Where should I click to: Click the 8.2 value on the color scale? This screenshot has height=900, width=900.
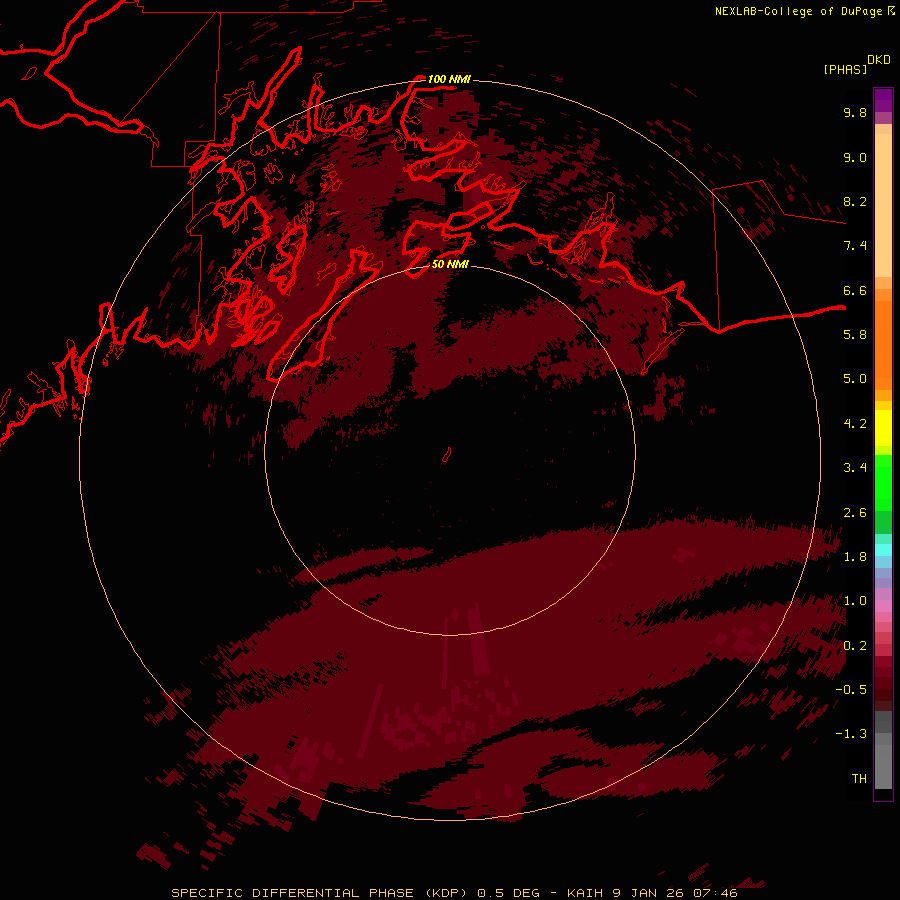[x=855, y=201]
